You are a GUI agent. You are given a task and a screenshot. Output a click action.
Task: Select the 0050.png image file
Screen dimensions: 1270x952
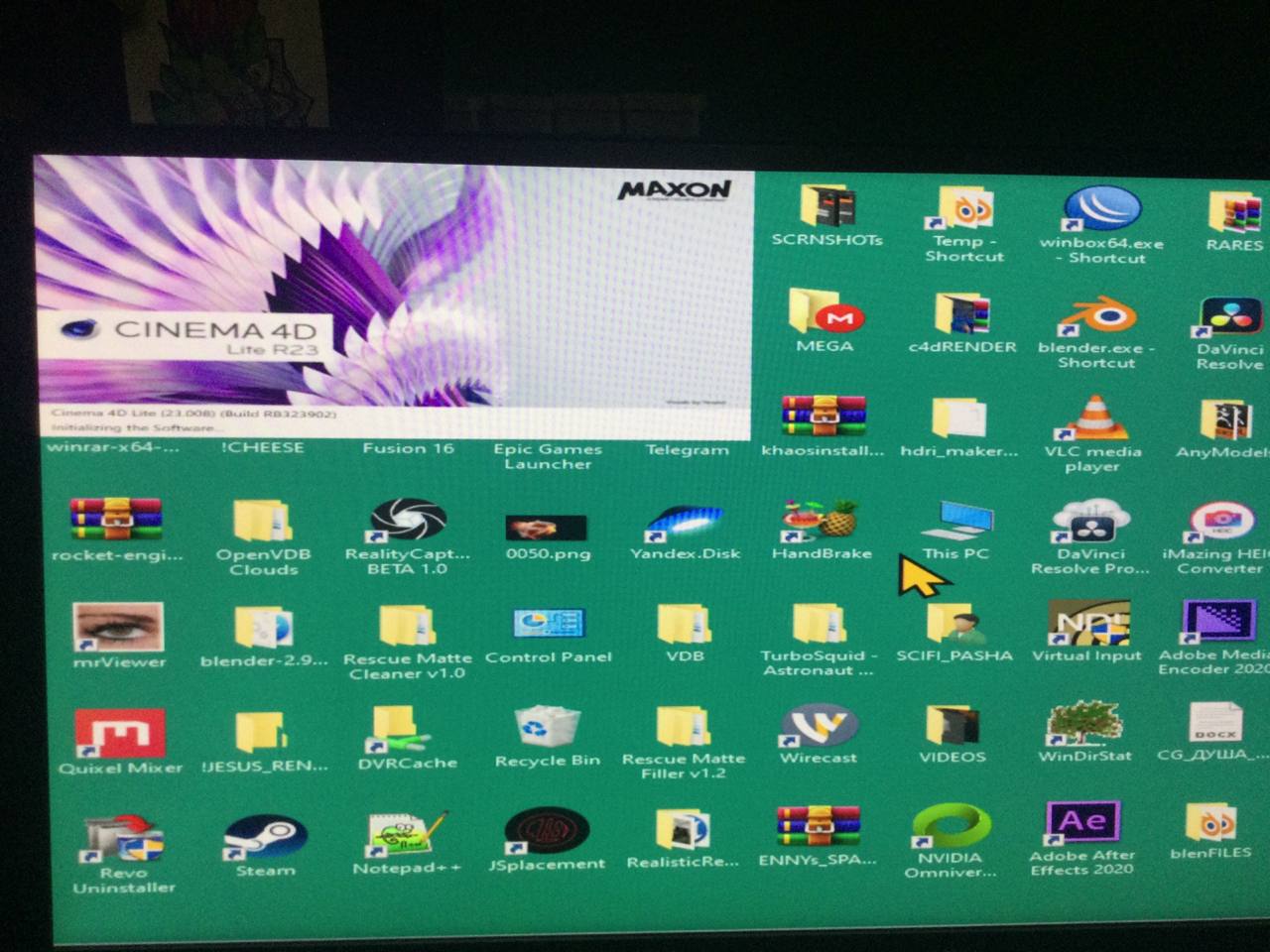click(547, 526)
